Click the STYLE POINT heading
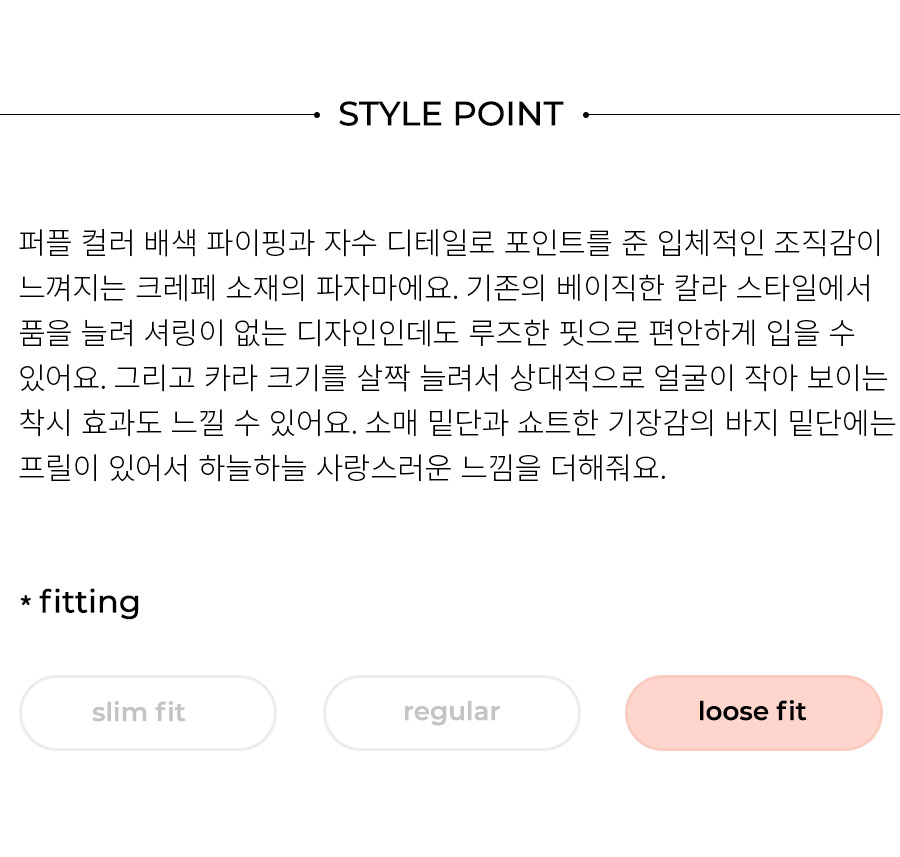Screen dimensions: 900x857 tap(451, 114)
